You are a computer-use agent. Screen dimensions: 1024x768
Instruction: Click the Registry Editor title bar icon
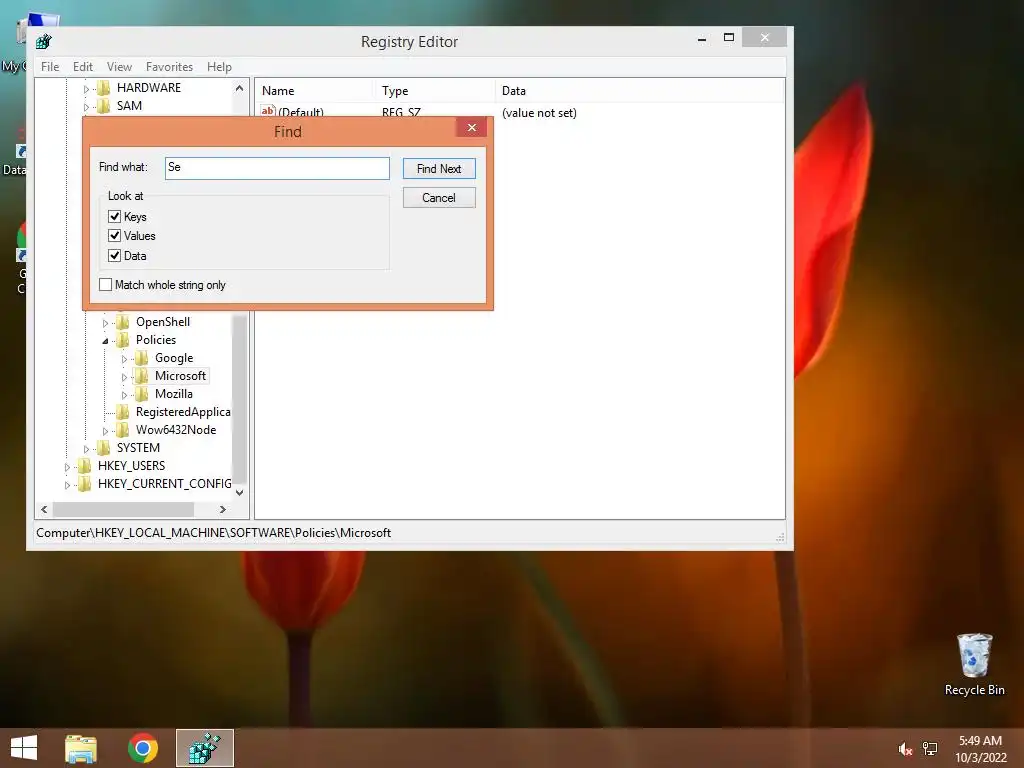[x=44, y=42]
